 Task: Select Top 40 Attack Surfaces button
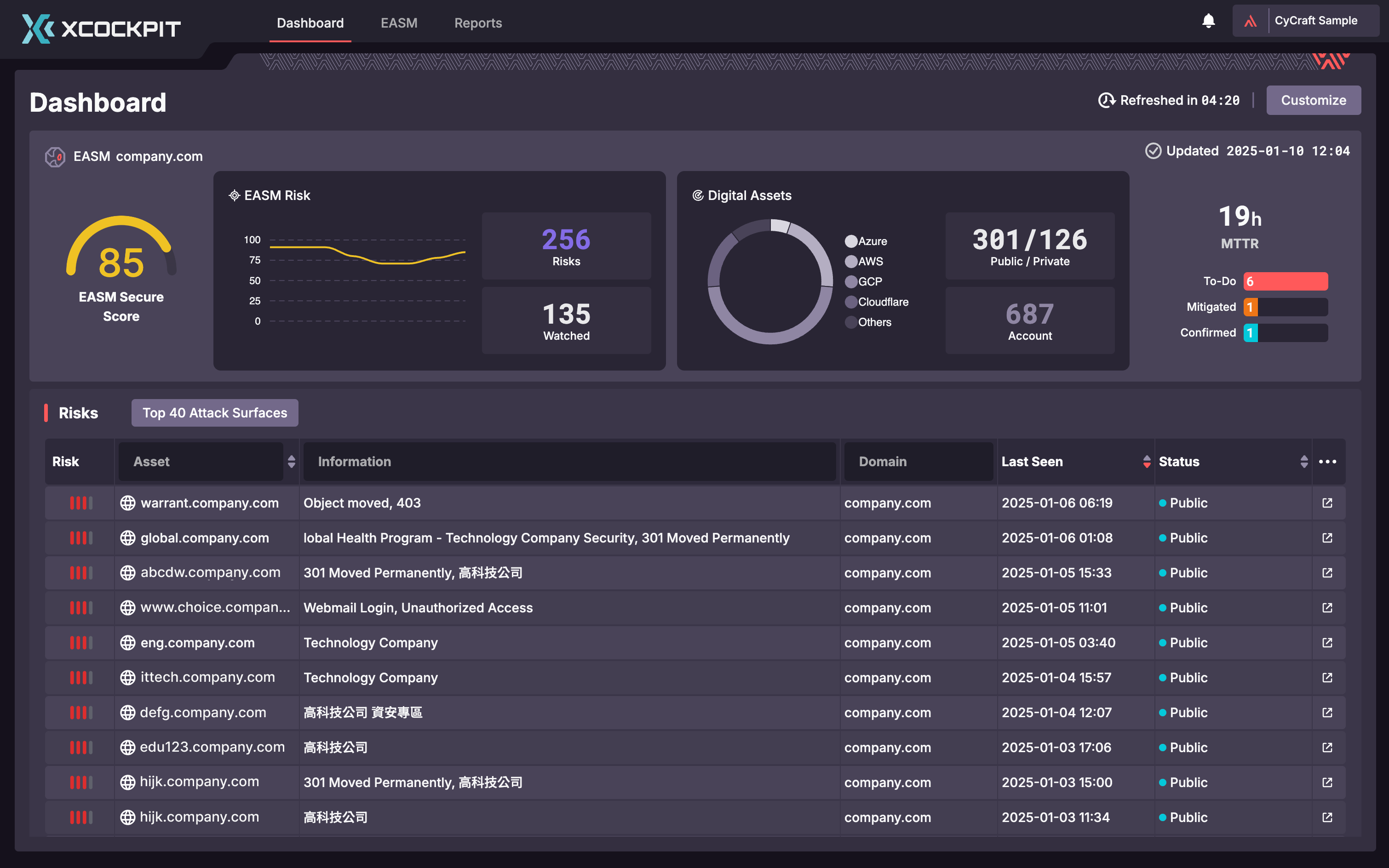pyautogui.click(x=215, y=413)
